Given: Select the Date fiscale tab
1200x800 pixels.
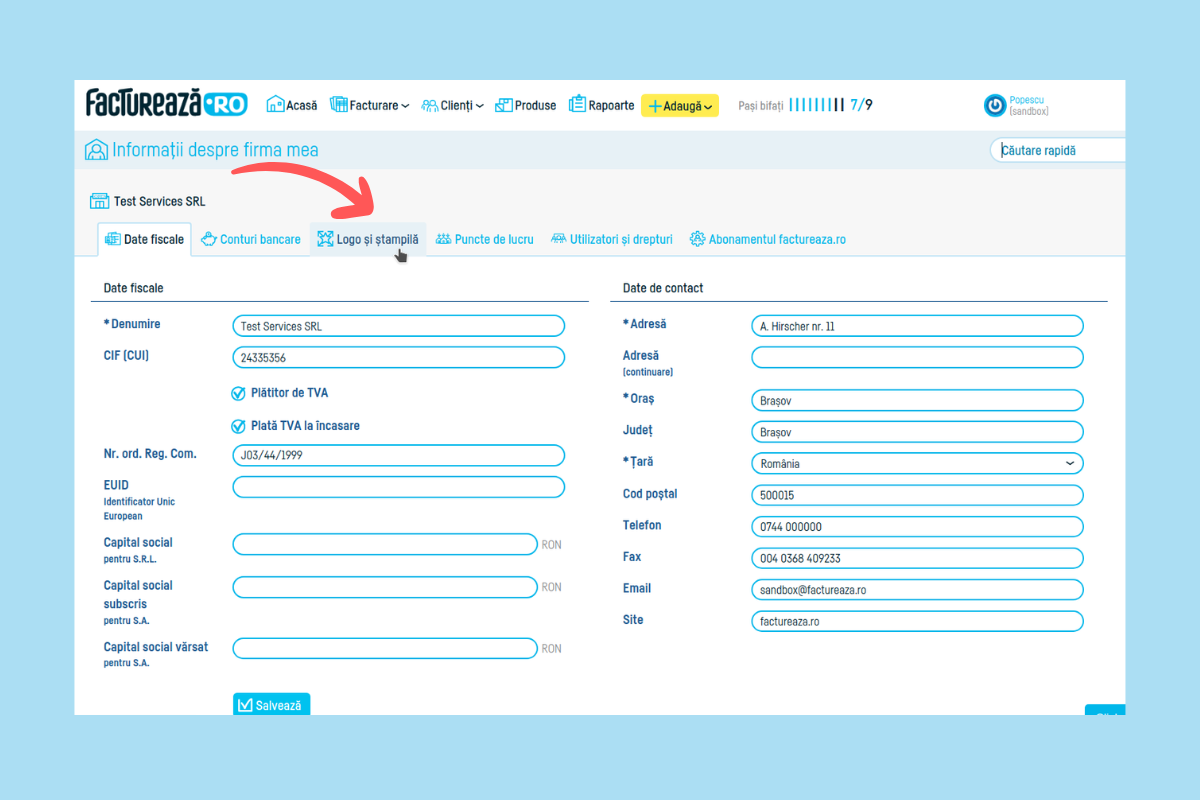Looking at the screenshot, I should pyautogui.click(x=144, y=240).
